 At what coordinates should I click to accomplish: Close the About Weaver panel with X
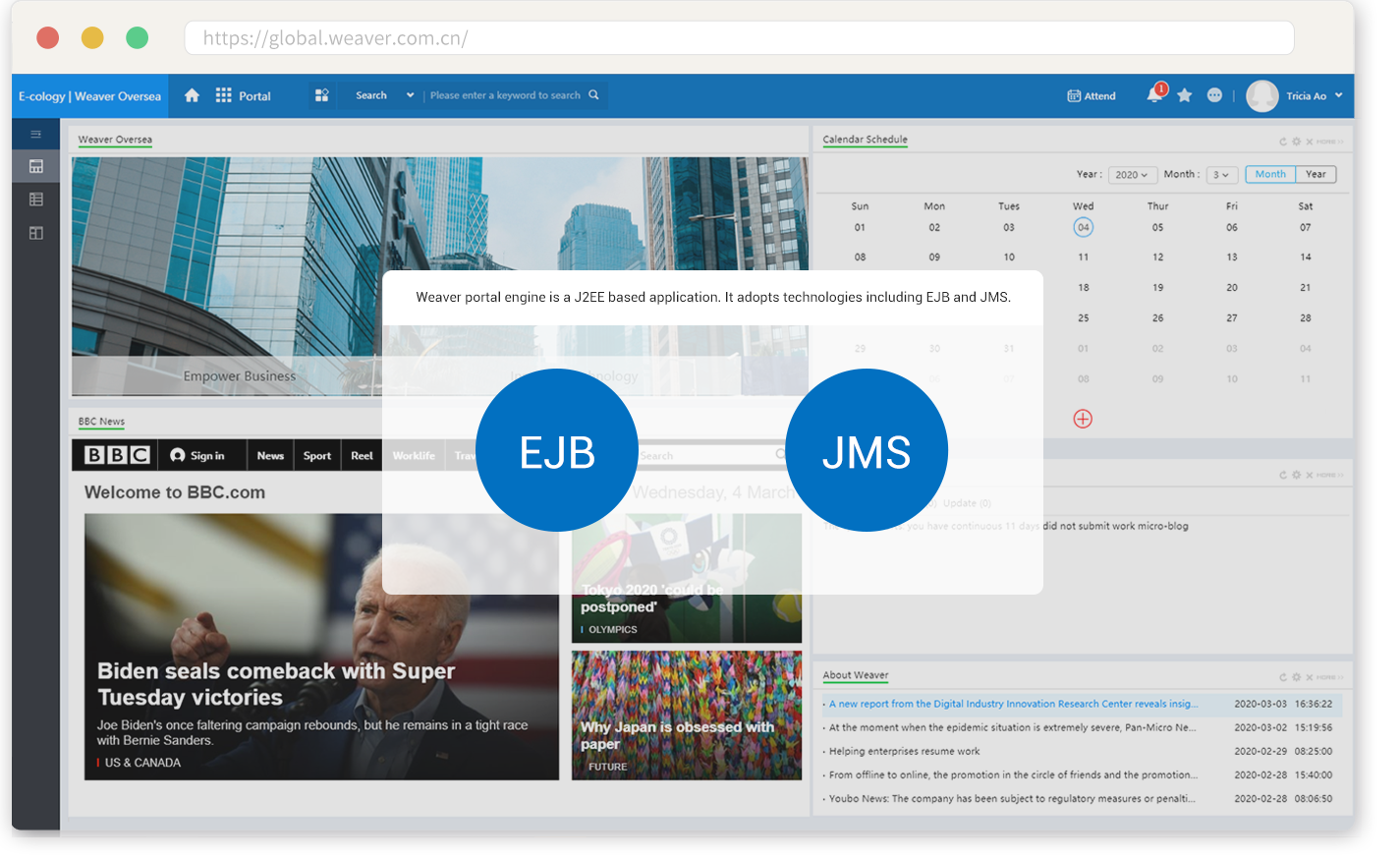click(x=1310, y=677)
